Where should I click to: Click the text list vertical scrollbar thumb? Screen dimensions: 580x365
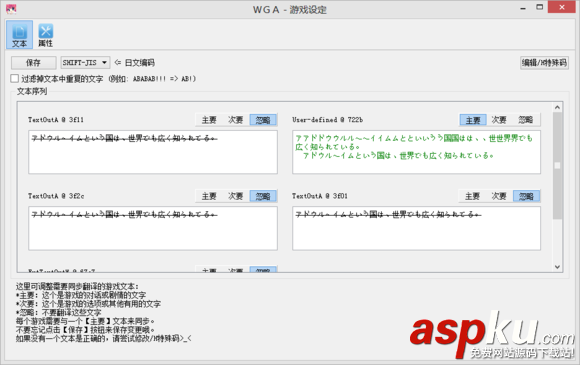click(x=557, y=166)
